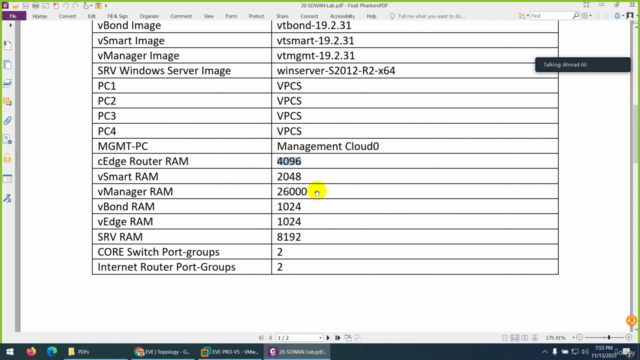Image resolution: width=640 pixels, height=360 pixels.
Task: Open the page number dropdown
Action: point(320,338)
